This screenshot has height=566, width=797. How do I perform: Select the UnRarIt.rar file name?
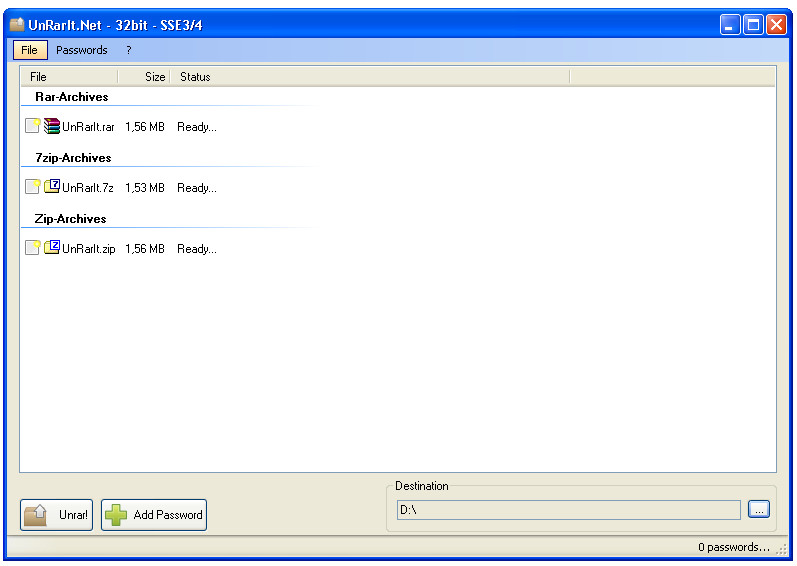[88, 127]
